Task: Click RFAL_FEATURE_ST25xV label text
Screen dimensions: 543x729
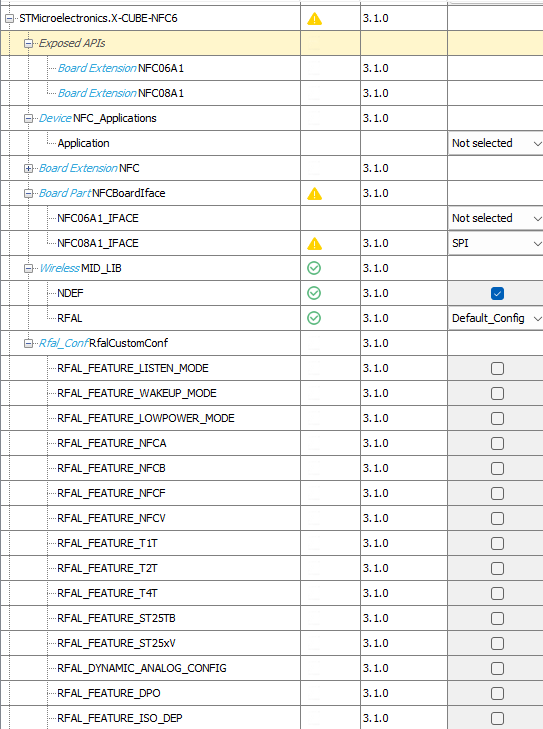Action: click(x=116, y=643)
